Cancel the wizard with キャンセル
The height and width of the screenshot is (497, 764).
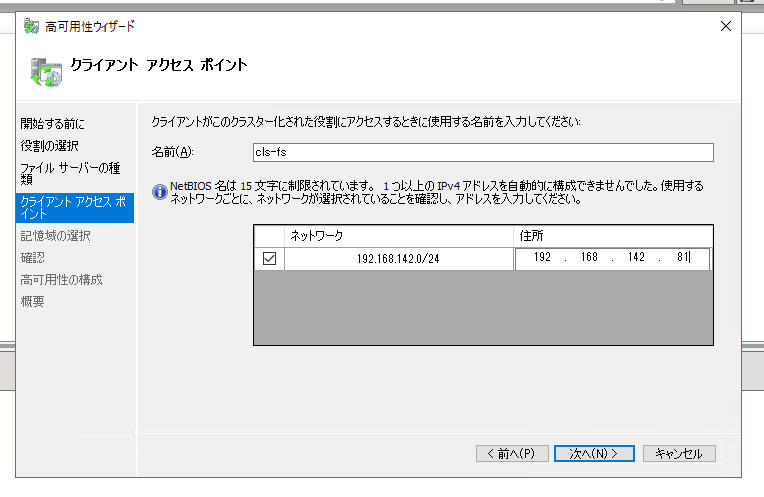point(679,454)
